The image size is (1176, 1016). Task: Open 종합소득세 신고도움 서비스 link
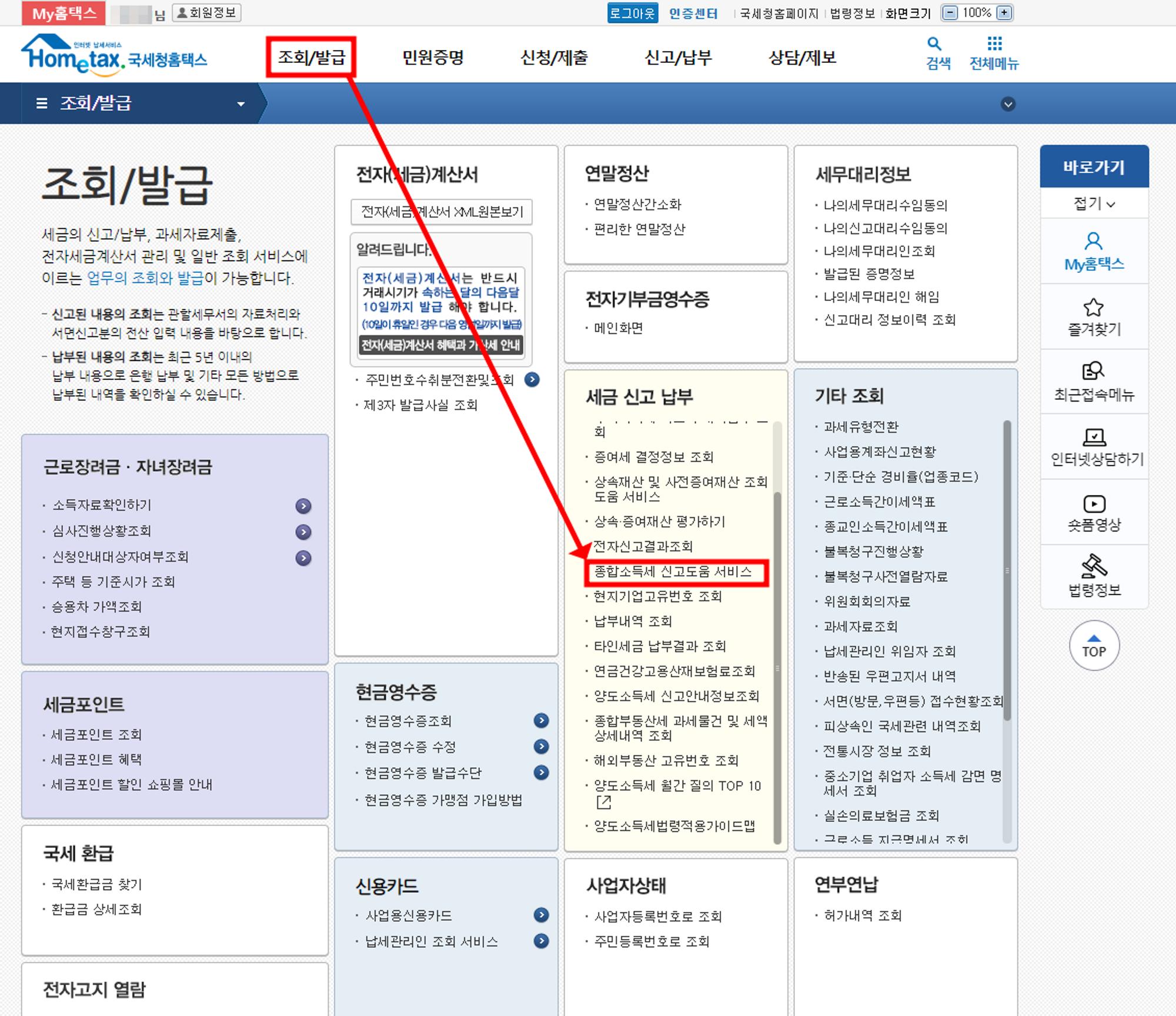[673, 571]
